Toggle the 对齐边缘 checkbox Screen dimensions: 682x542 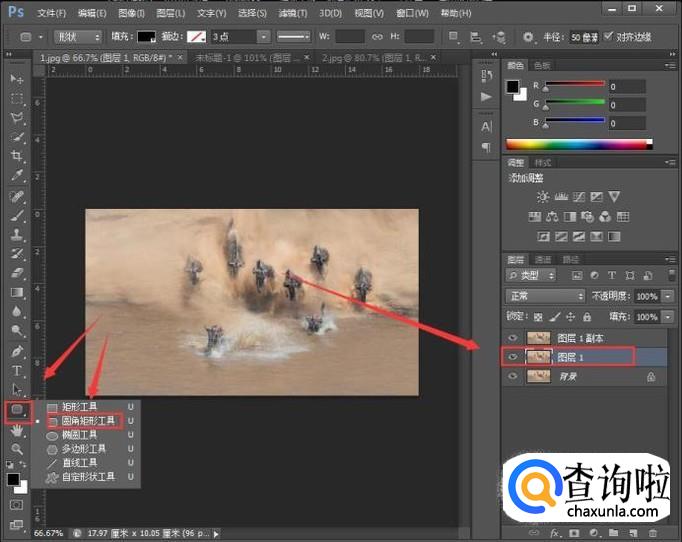pos(607,36)
